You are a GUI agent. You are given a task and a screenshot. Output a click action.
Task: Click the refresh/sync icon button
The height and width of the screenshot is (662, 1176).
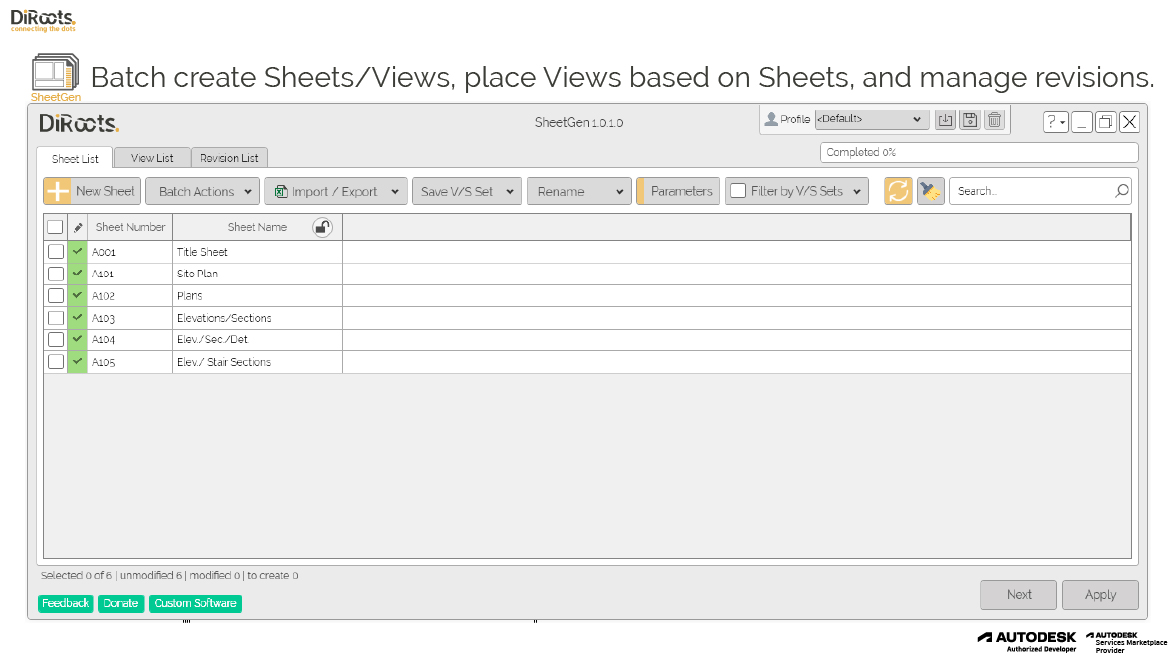[x=898, y=191]
